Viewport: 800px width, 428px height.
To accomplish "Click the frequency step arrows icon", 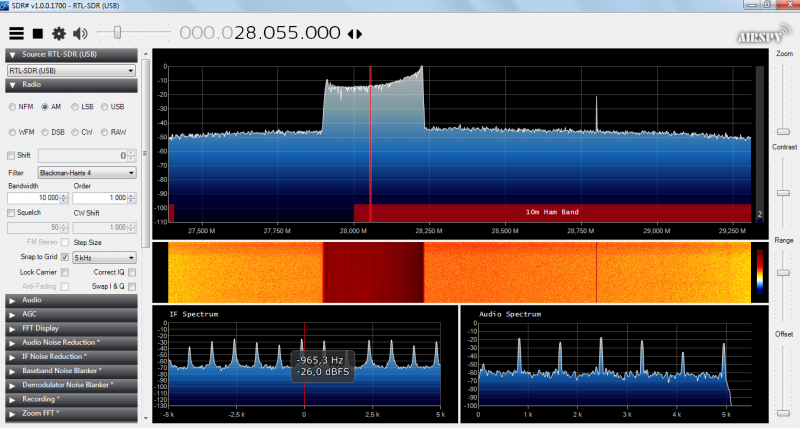I will point(354,34).
